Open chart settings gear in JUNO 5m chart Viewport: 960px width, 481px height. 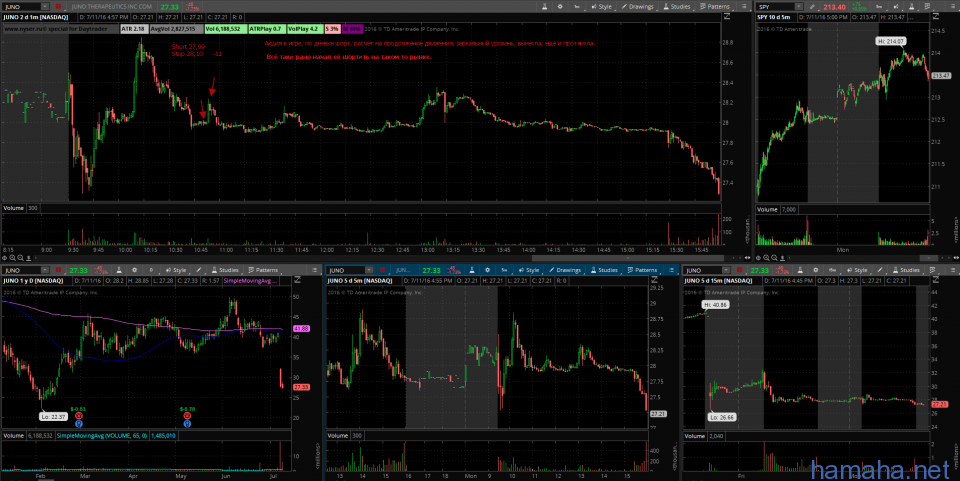tap(487, 270)
